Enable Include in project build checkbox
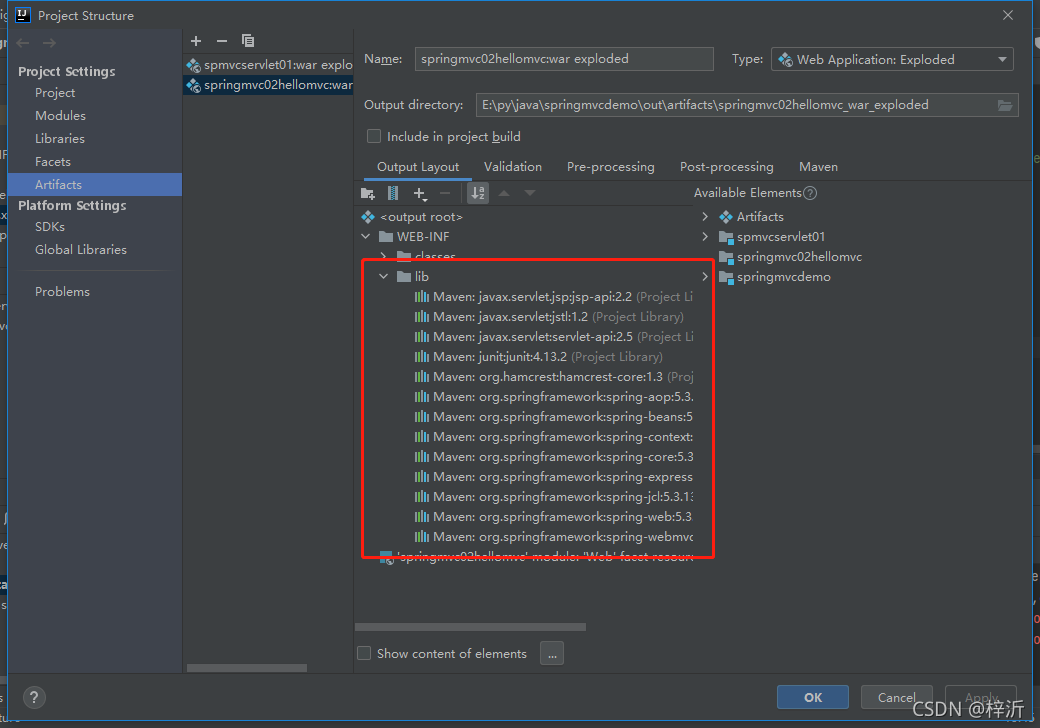 coord(374,136)
